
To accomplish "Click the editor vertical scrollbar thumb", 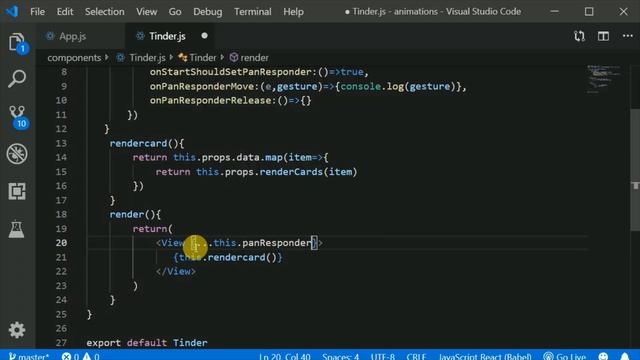I will coord(635,170).
